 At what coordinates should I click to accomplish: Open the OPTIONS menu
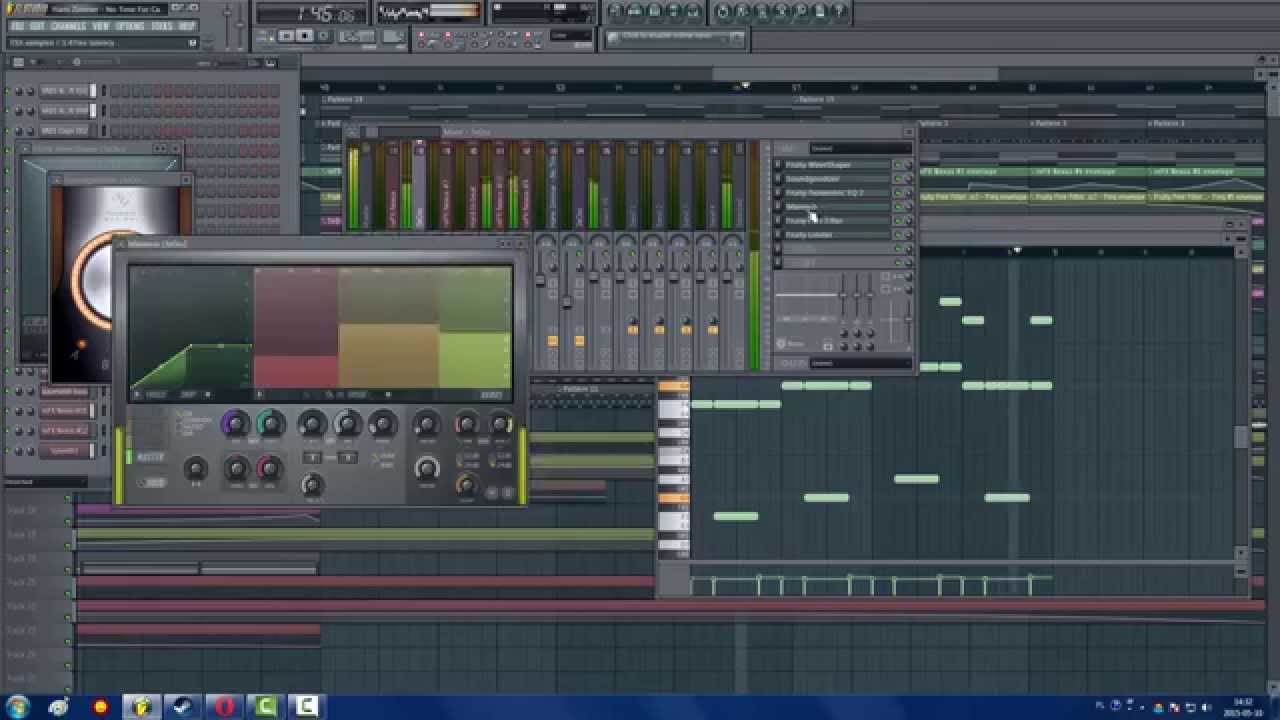pos(130,26)
